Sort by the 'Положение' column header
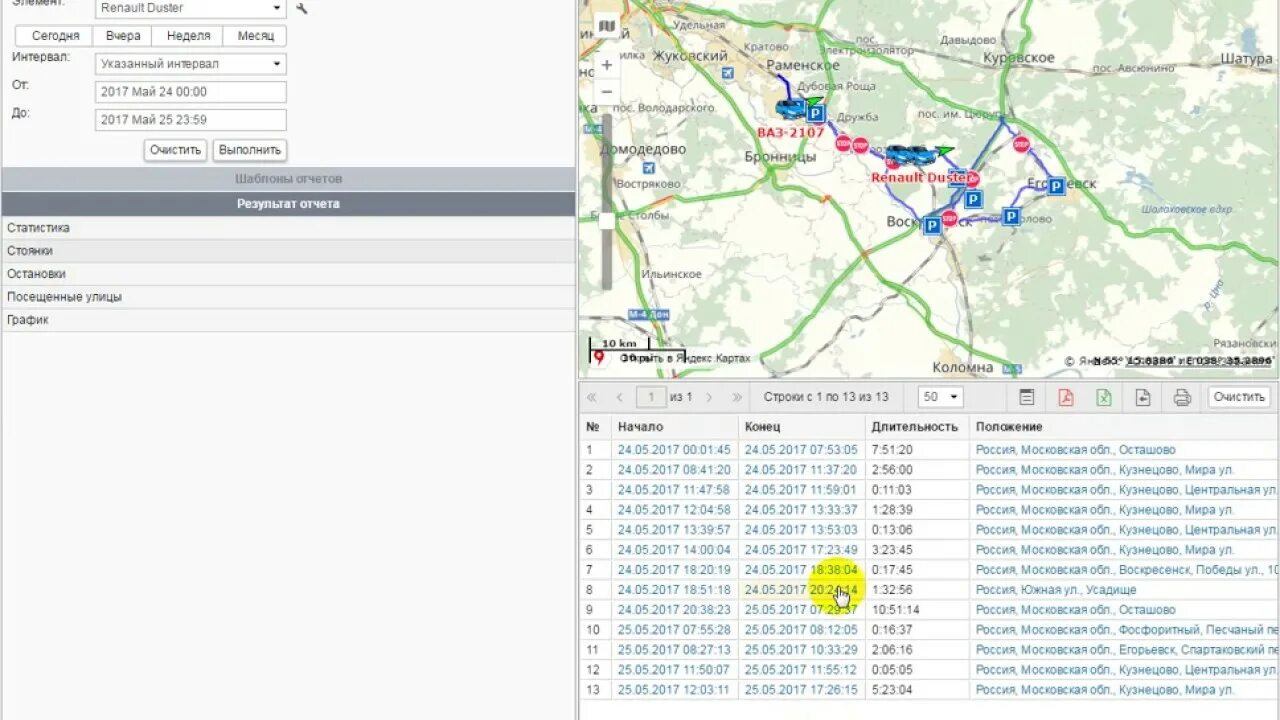Image resolution: width=1280 pixels, height=720 pixels. point(1009,427)
